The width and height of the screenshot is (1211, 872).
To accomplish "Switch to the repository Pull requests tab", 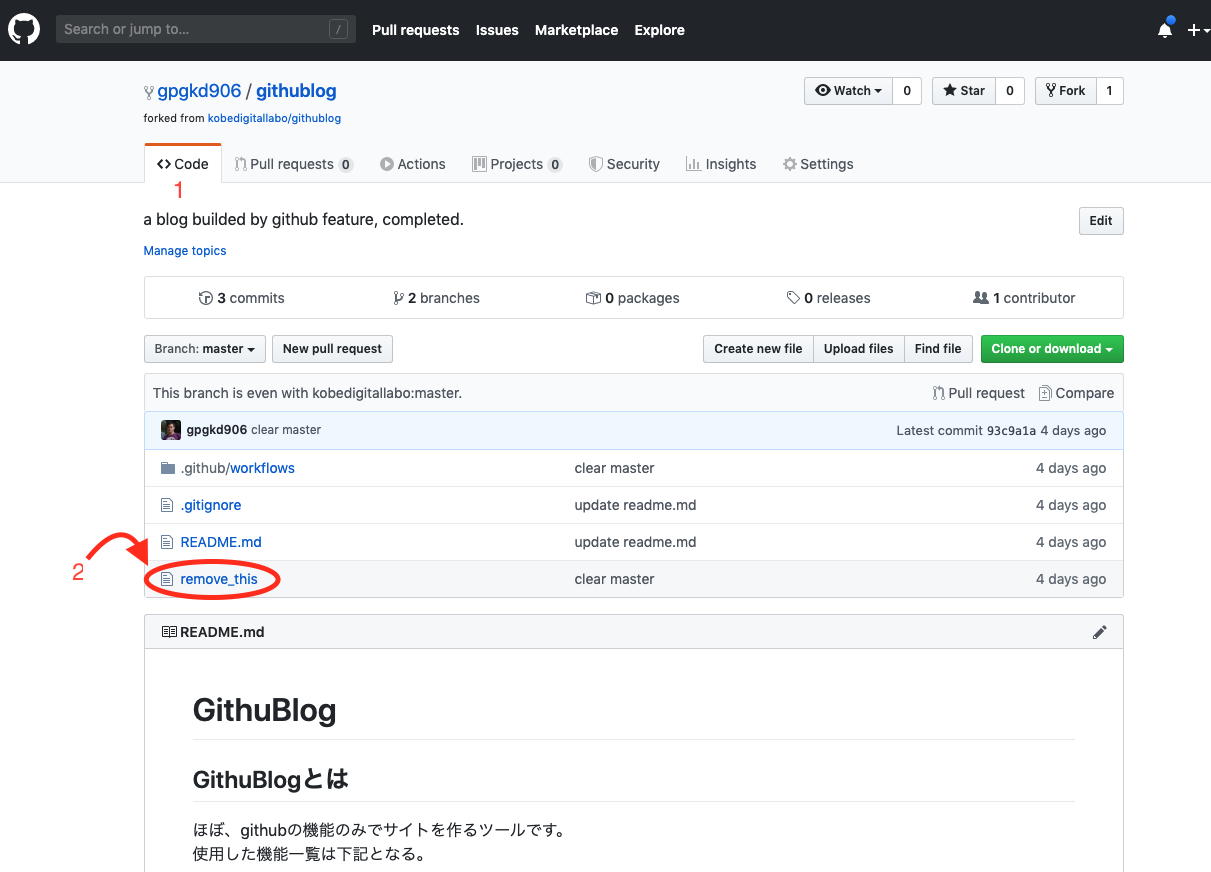I will click(x=293, y=164).
